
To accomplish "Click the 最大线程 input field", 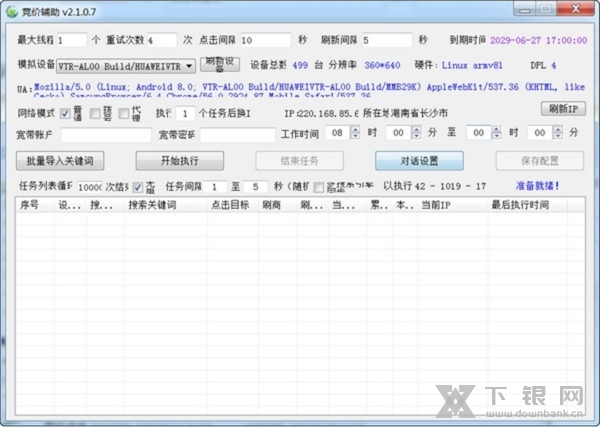I will tap(72, 40).
